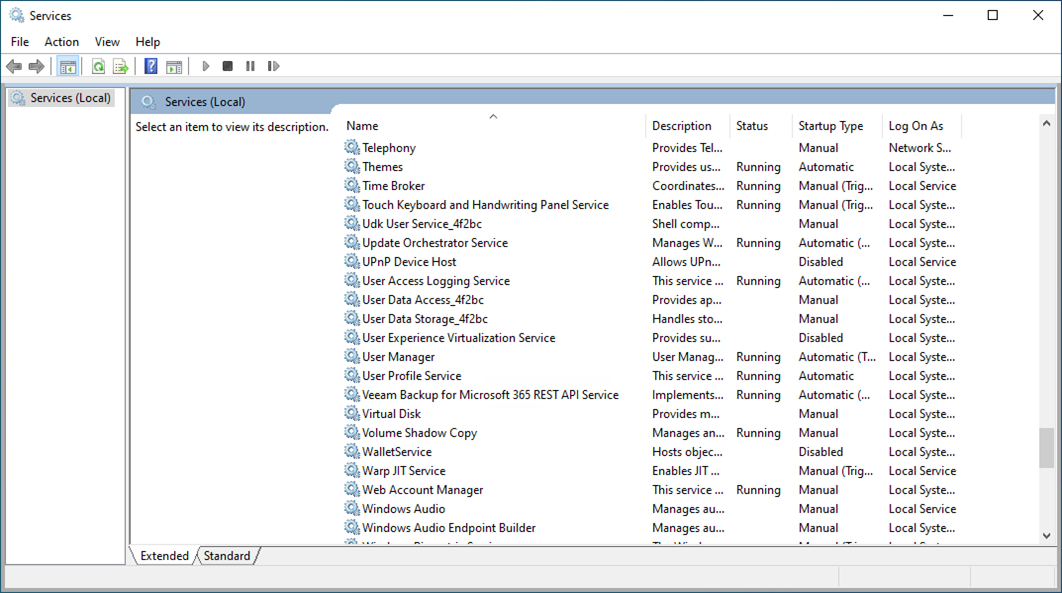This screenshot has width=1062, height=593.
Task: Click the scrollbar up arrow
Action: [1046, 124]
